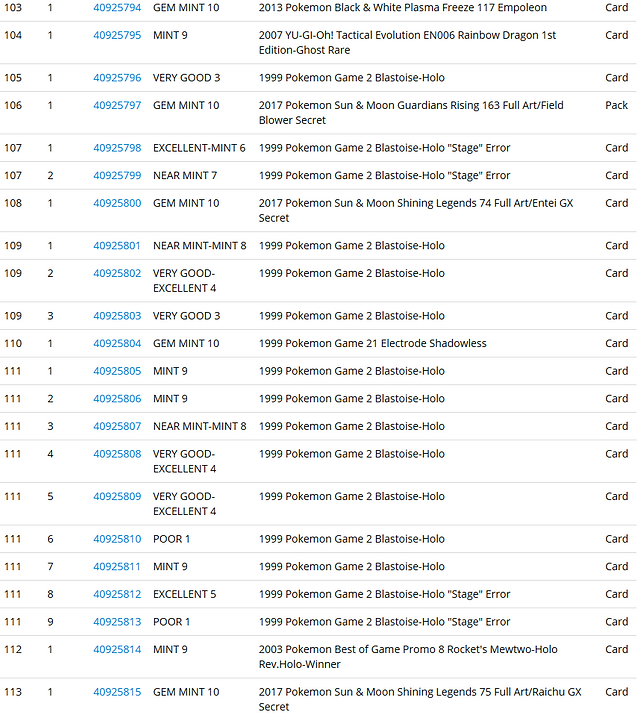The height and width of the screenshot is (715, 640).
Task: Open cert number 40925811 link
Action: coord(117,566)
